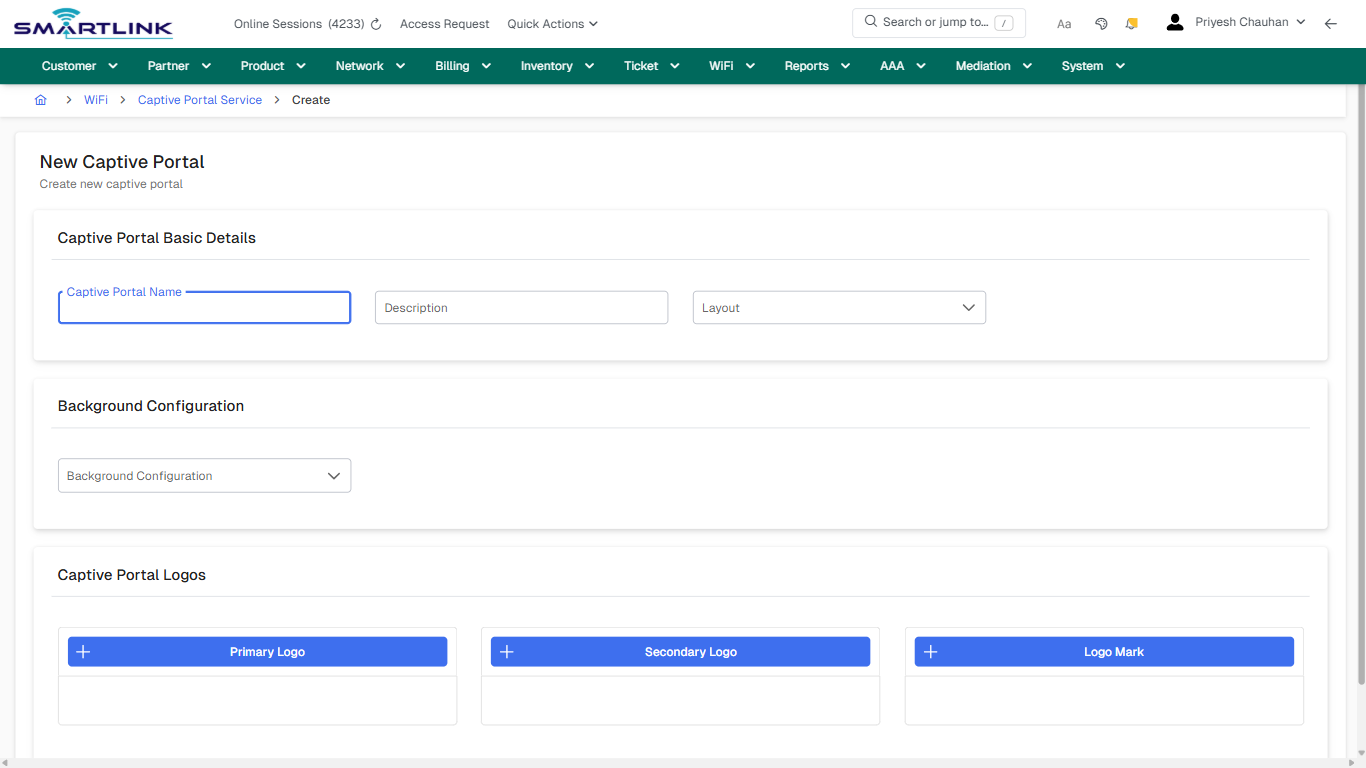1366x768 pixels.
Task: Open the notifications bell
Action: point(1131,23)
